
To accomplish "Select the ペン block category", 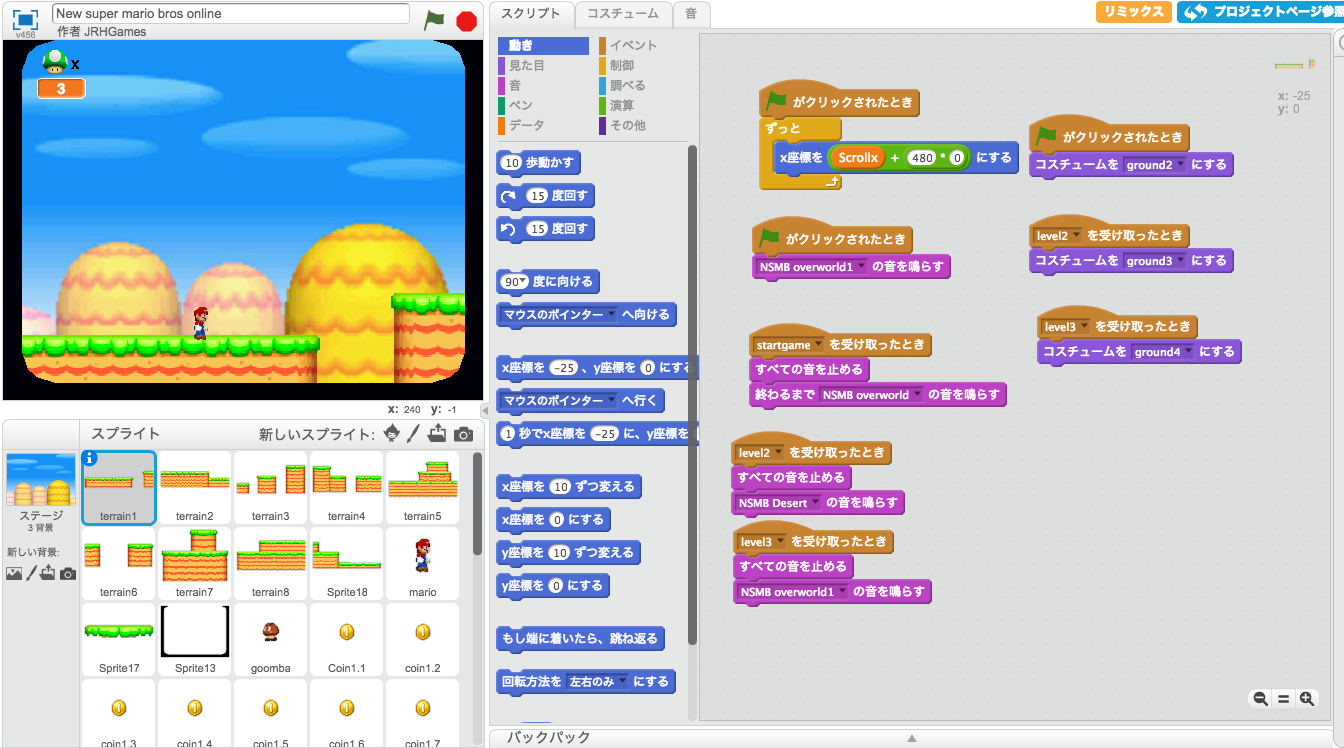I will pyautogui.click(x=543, y=106).
